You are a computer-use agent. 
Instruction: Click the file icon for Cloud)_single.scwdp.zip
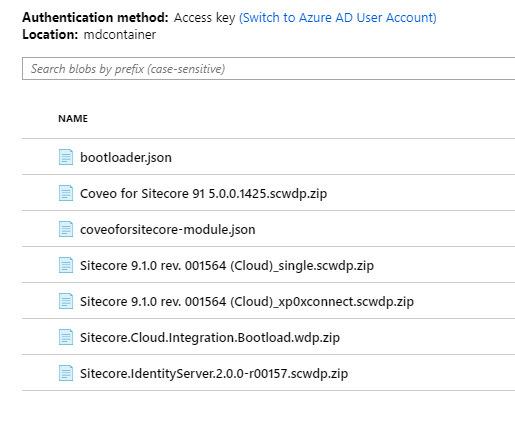(66, 265)
